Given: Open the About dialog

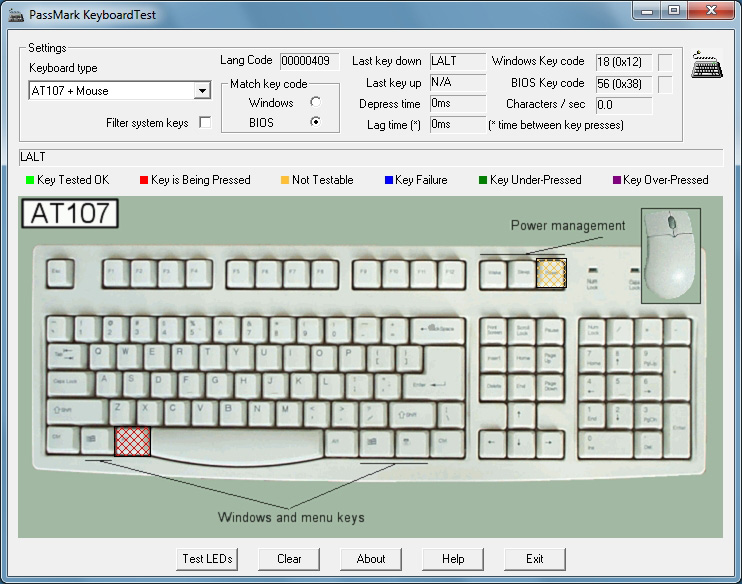Looking at the screenshot, I should [371, 559].
